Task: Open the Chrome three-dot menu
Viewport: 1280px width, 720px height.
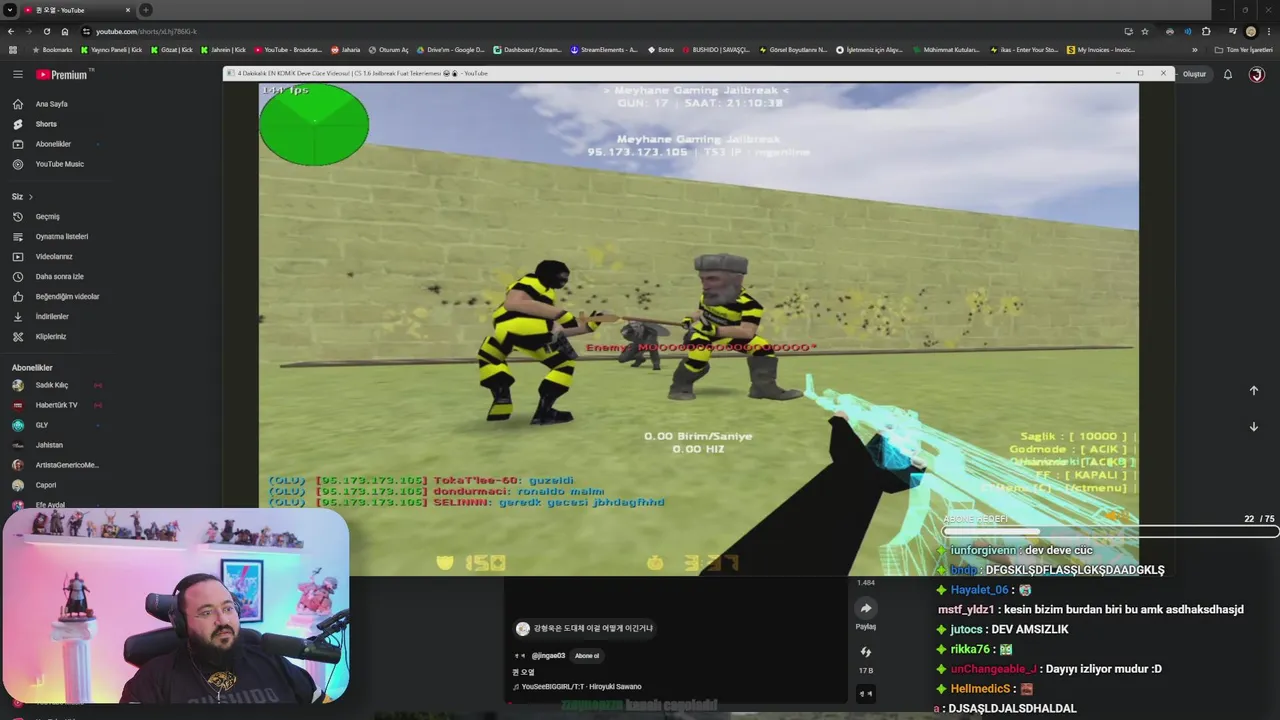Action: click(1268, 31)
